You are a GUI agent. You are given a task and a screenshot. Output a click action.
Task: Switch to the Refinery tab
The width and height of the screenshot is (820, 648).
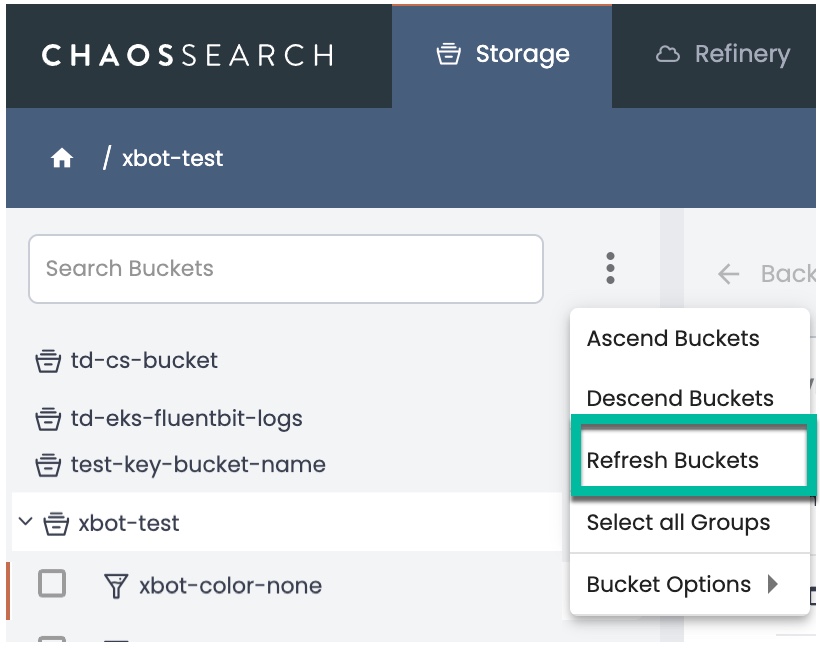point(722,54)
